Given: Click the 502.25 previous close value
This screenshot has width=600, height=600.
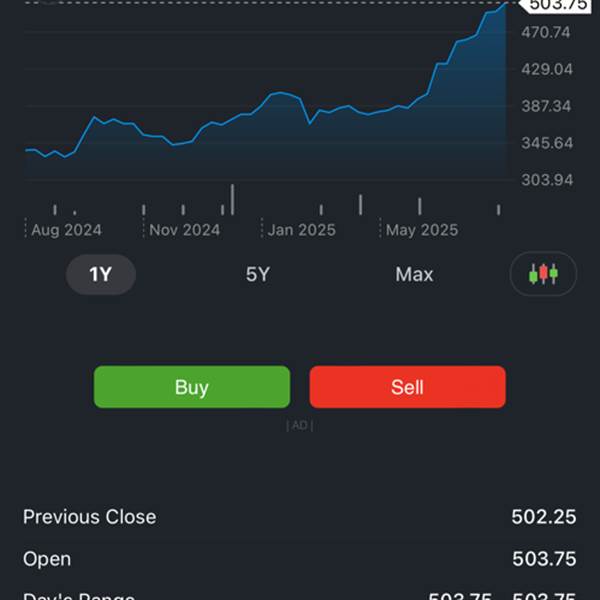Looking at the screenshot, I should click(x=544, y=517).
